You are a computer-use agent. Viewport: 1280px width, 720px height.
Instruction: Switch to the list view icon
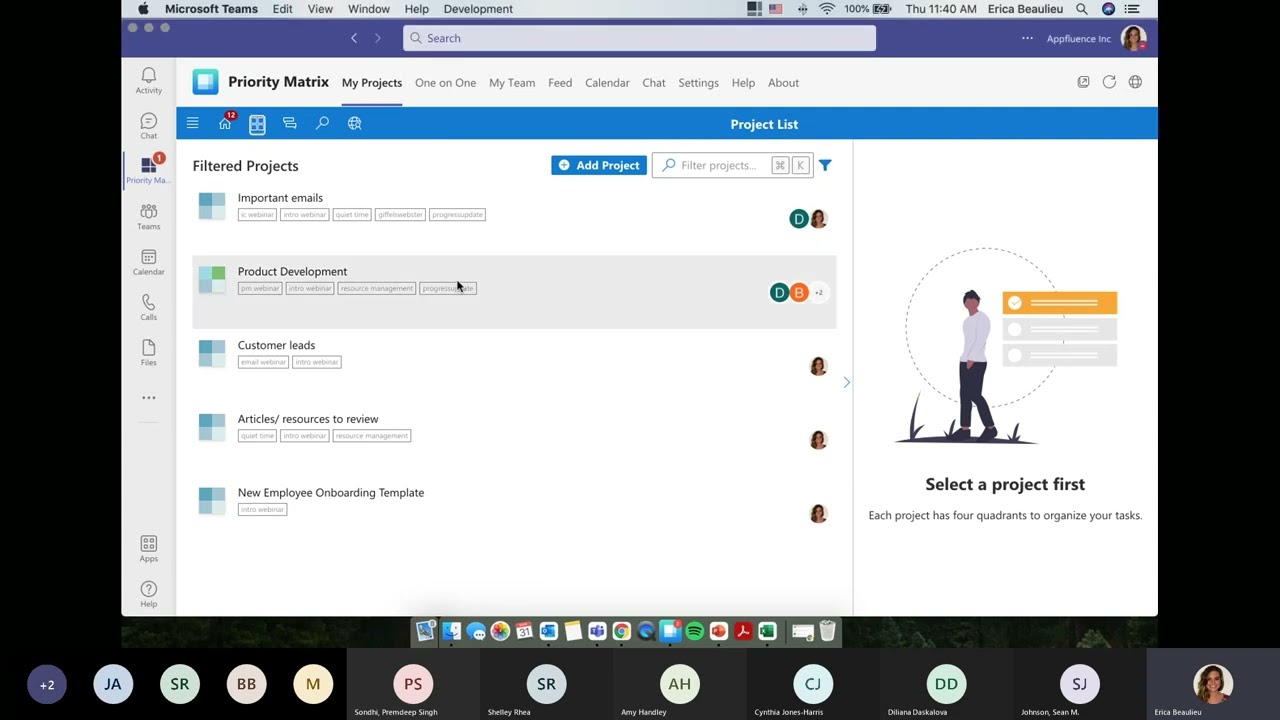[x=290, y=123]
